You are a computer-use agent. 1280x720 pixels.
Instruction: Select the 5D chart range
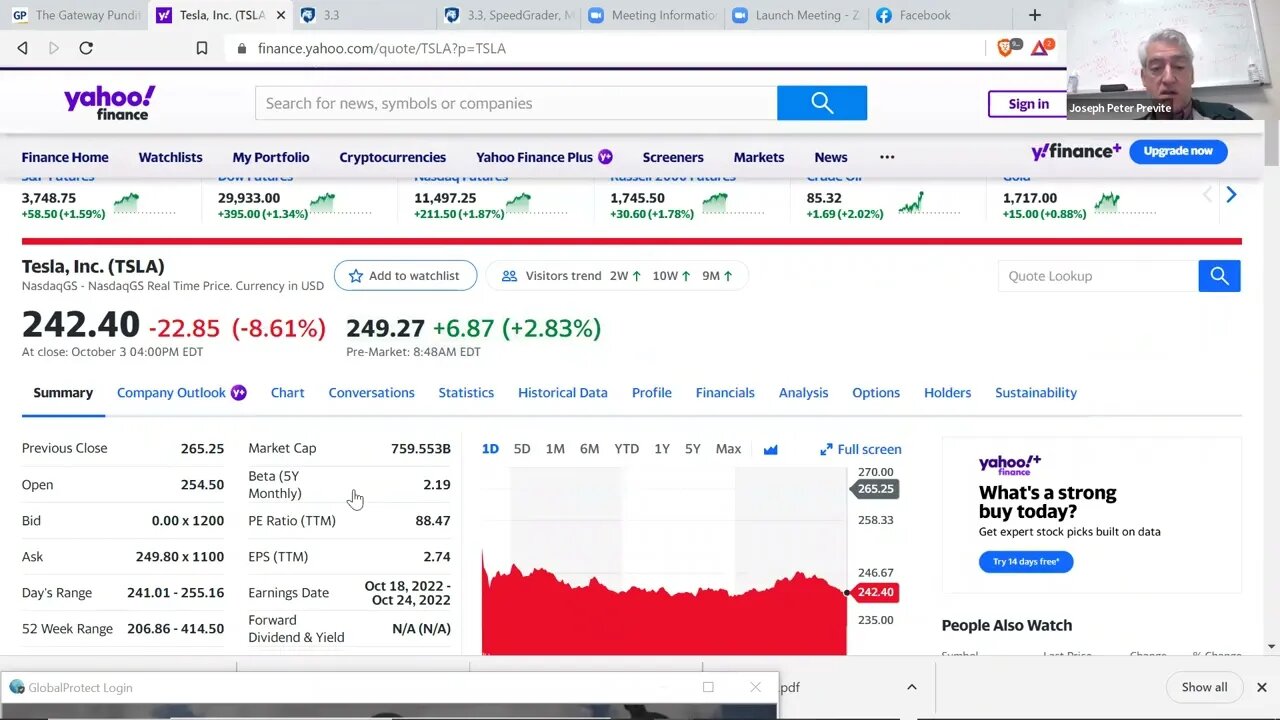pos(522,449)
